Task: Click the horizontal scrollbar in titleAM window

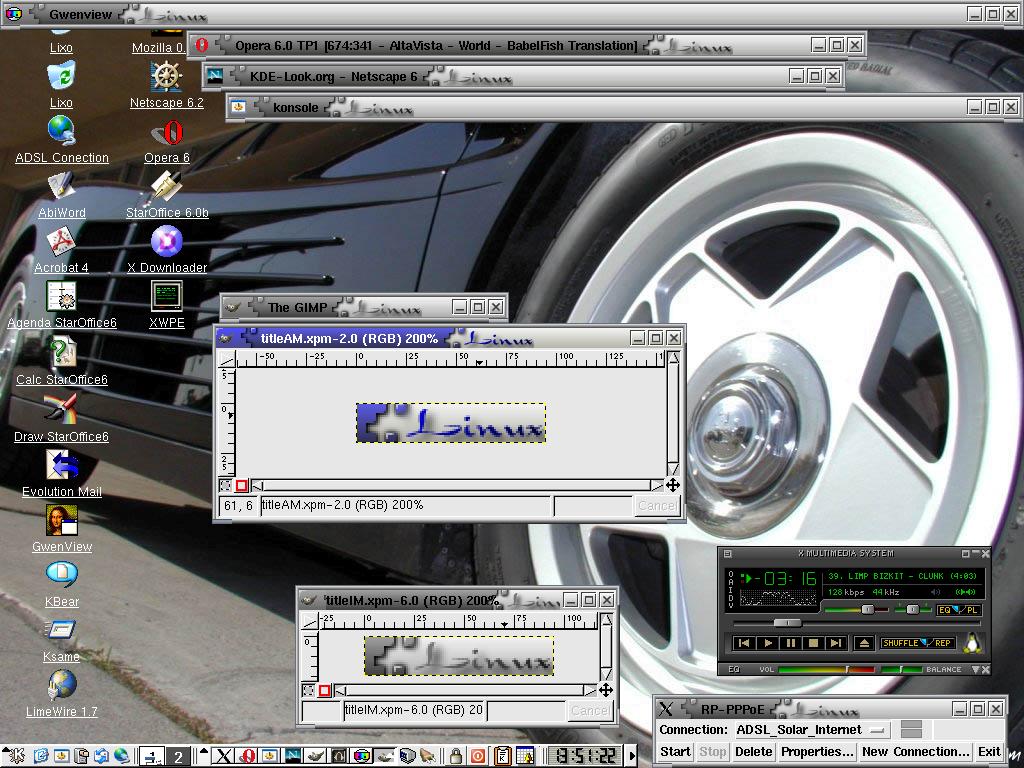Action: [457, 485]
